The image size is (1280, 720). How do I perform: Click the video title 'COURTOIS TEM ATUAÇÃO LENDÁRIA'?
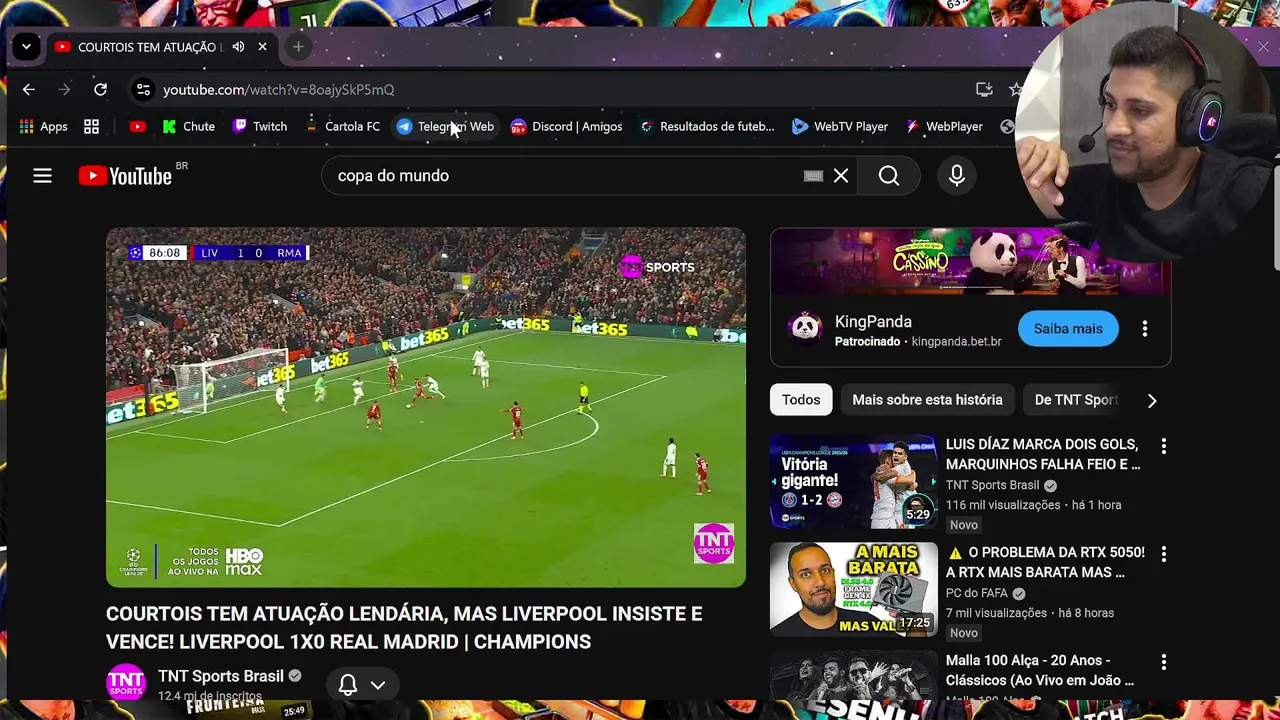404,628
